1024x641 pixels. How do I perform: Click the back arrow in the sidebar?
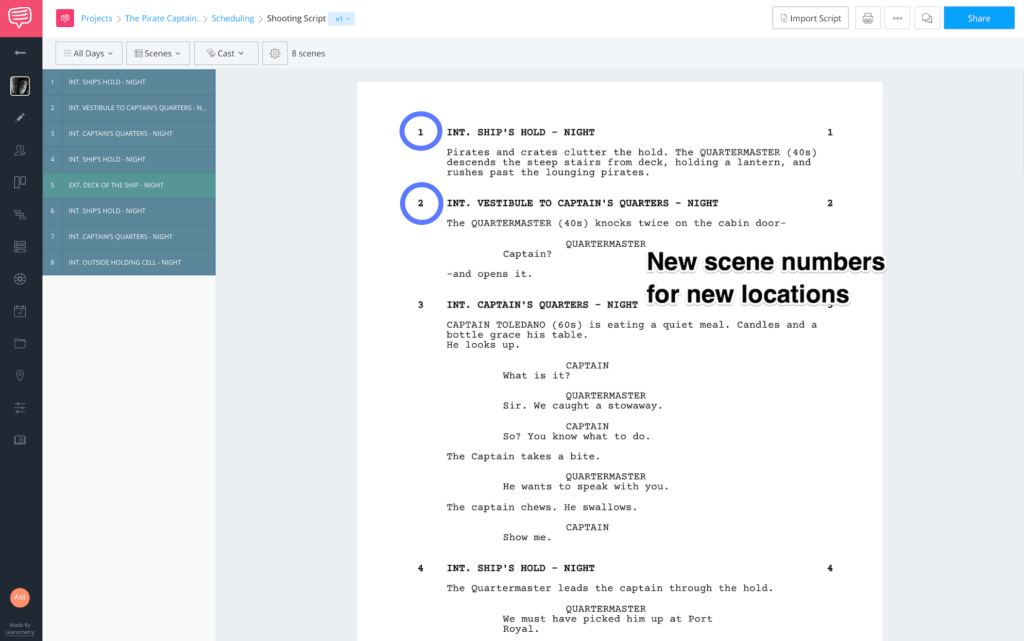click(x=20, y=52)
